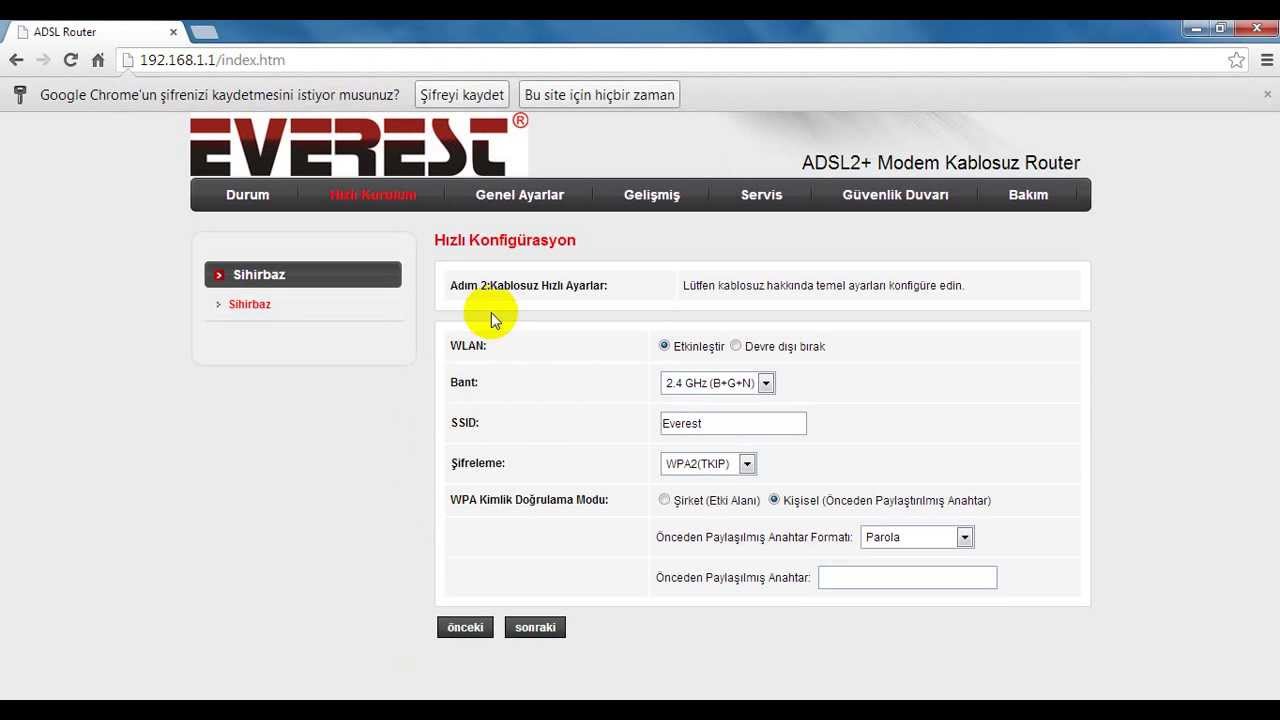Viewport: 1280px width, 720px height.
Task: Click the önceki button
Action: (x=465, y=627)
